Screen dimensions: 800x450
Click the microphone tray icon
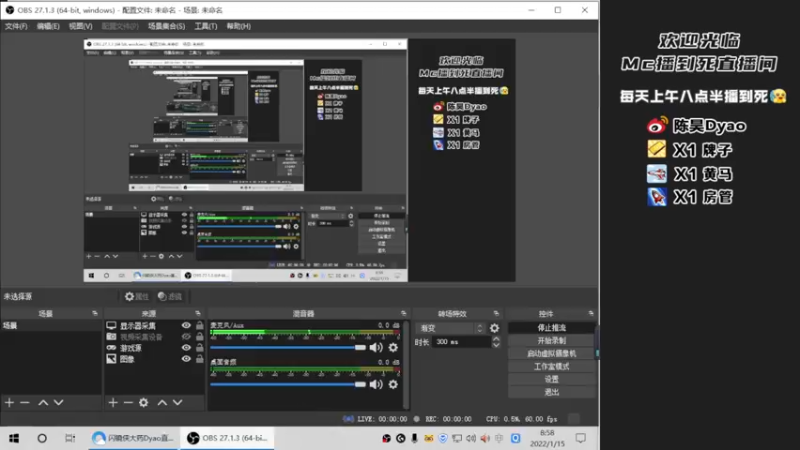point(414,438)
